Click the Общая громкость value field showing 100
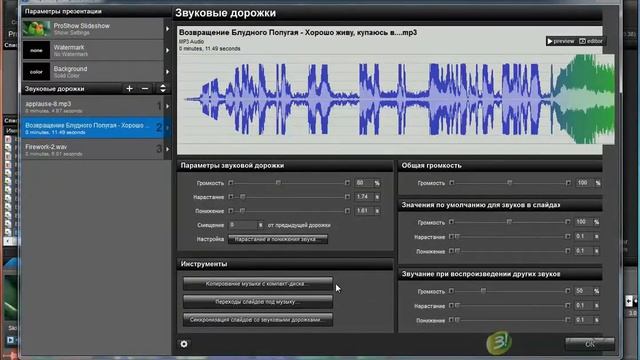The image size is (640, 360). tap(584, 182)
